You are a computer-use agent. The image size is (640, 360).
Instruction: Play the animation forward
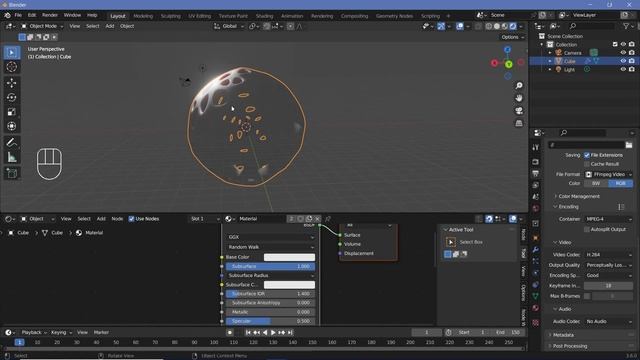tap(273, 333)
